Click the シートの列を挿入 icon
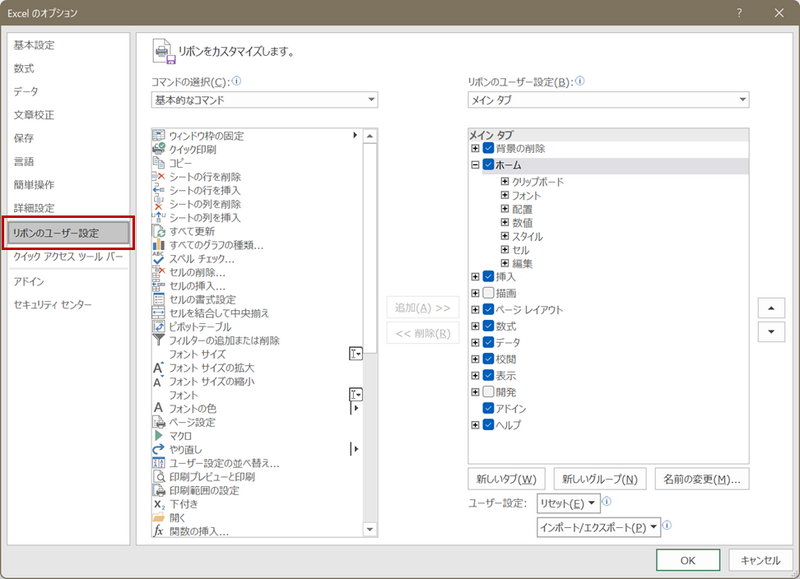The height and width of the screenshot is (579, 800). [x=159, y=217]
